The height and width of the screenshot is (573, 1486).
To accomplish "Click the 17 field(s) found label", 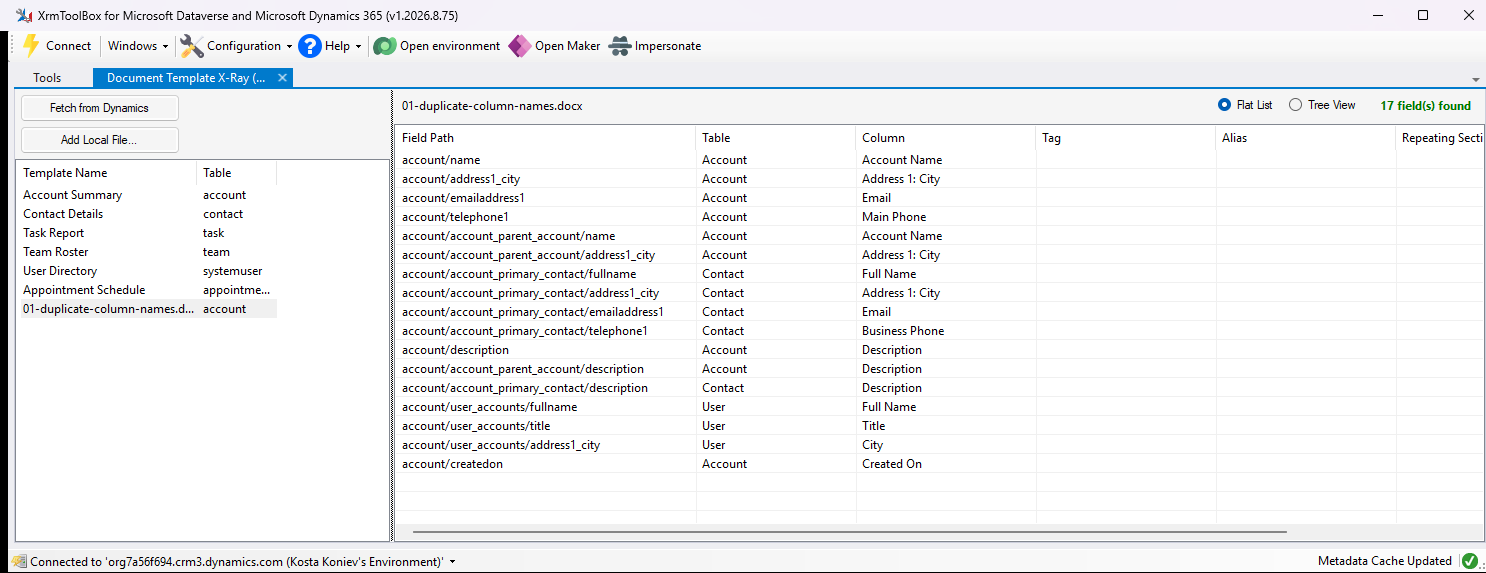I will point(1425,105).
